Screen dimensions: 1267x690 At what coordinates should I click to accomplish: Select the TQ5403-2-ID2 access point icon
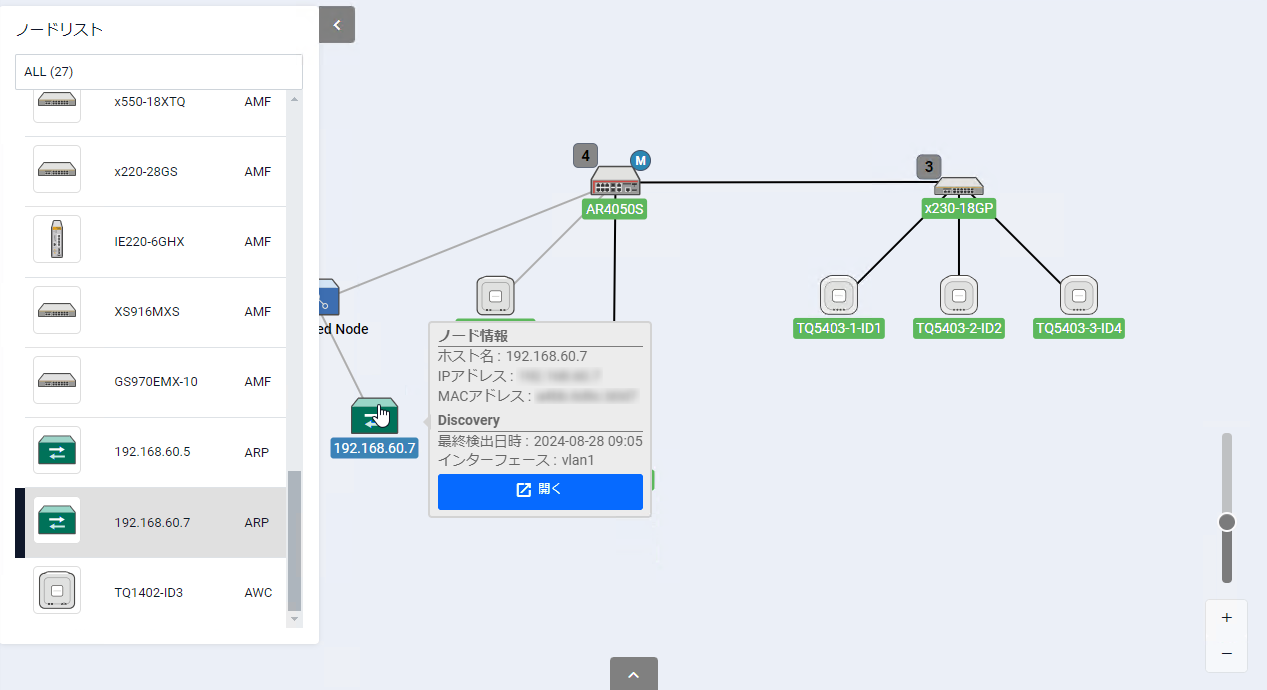pyautogui.click(x=958, y=296)
